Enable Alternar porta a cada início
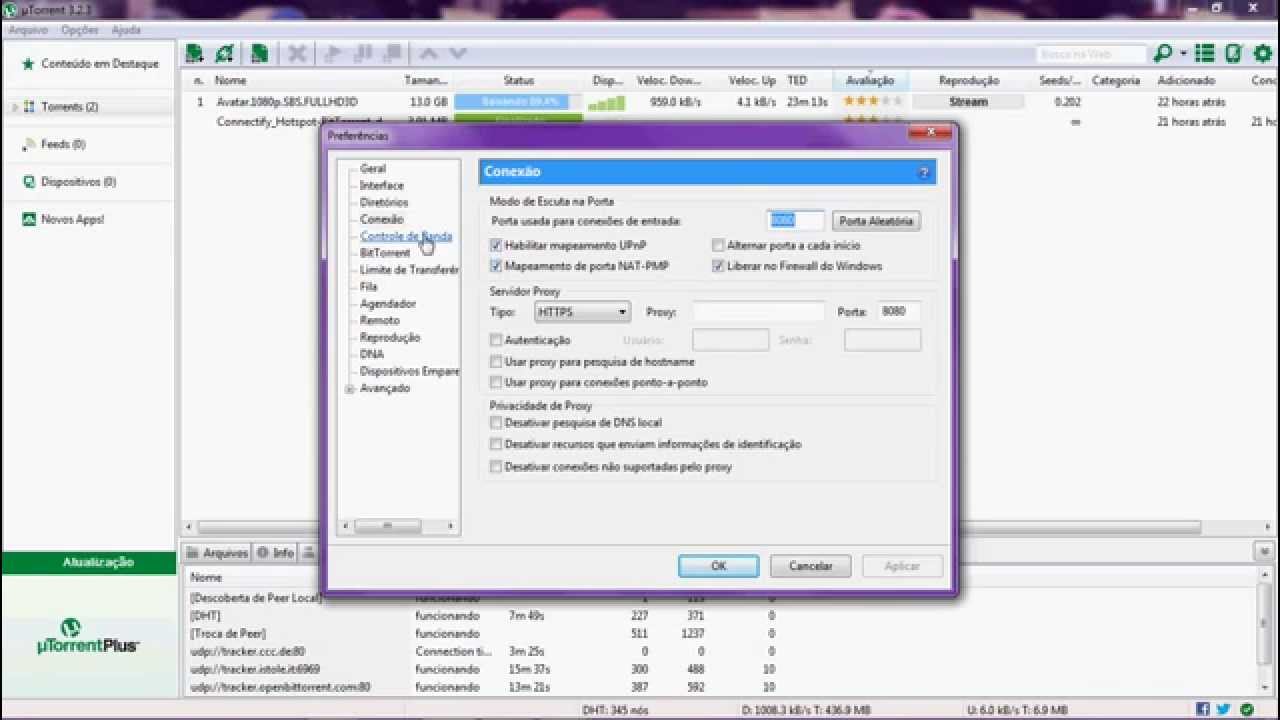This screenshot has height=720, width=1280. tap(718, 245)
